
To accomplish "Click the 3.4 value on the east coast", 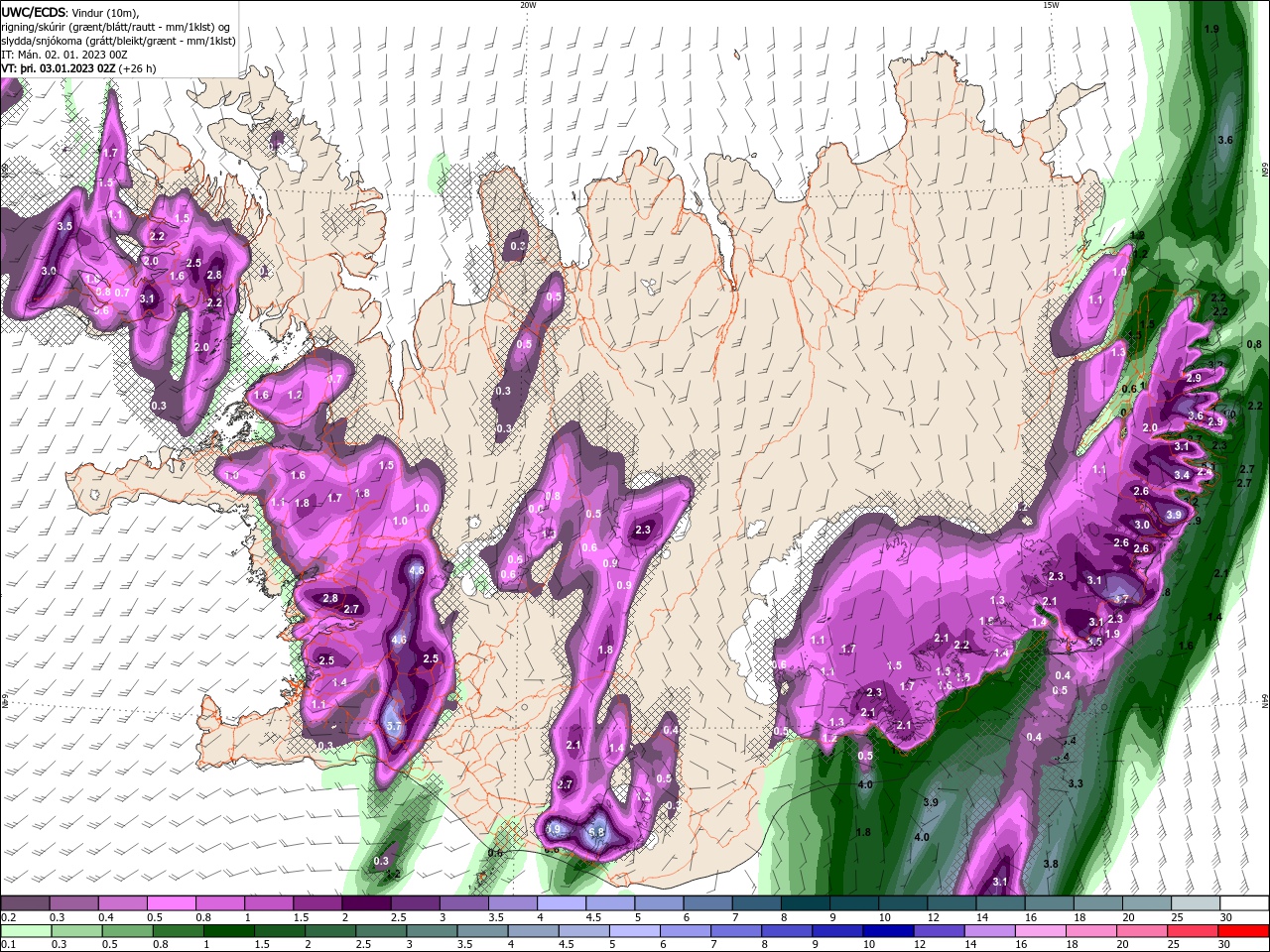I will 1182,475.
